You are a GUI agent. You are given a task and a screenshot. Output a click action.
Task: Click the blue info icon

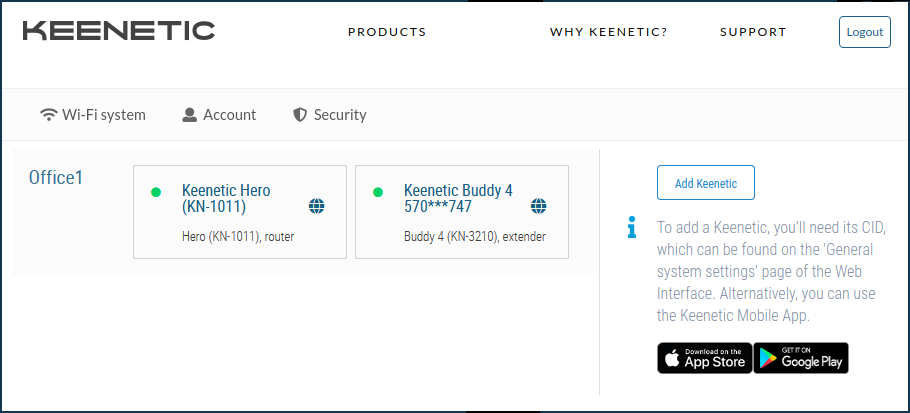(632, 229)
